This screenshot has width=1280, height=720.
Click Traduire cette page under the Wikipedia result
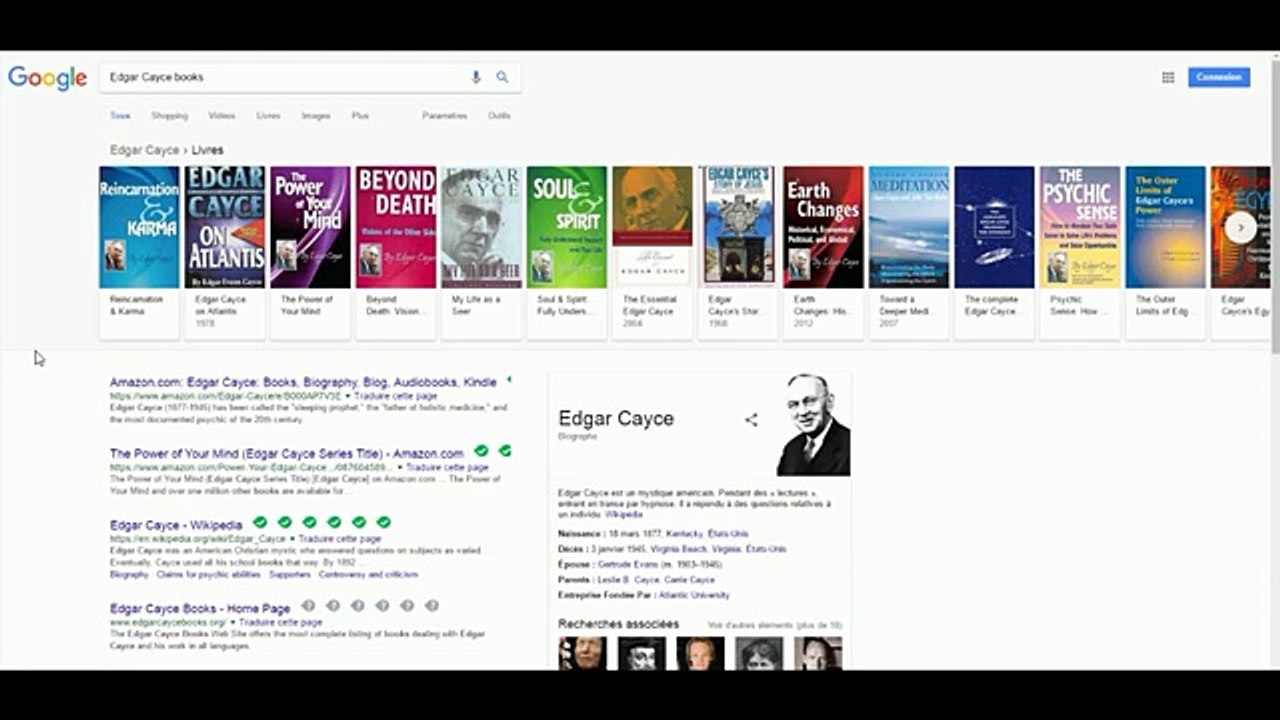(x=340, y=539)
